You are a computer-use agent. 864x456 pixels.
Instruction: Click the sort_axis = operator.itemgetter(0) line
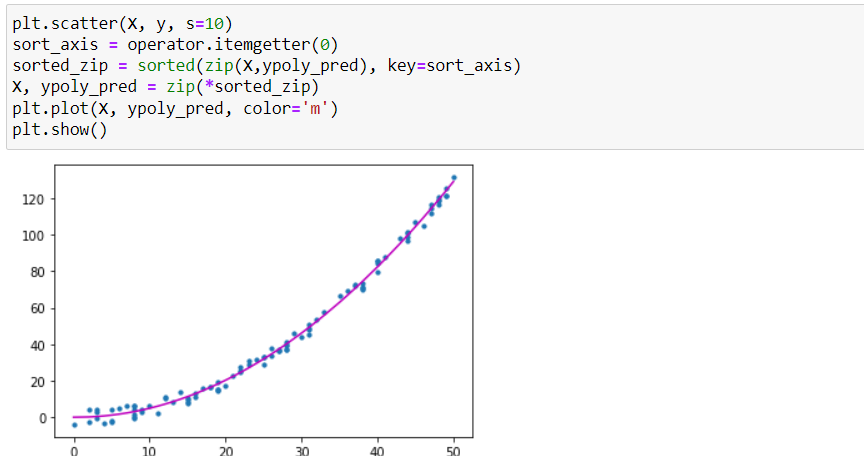175,45
